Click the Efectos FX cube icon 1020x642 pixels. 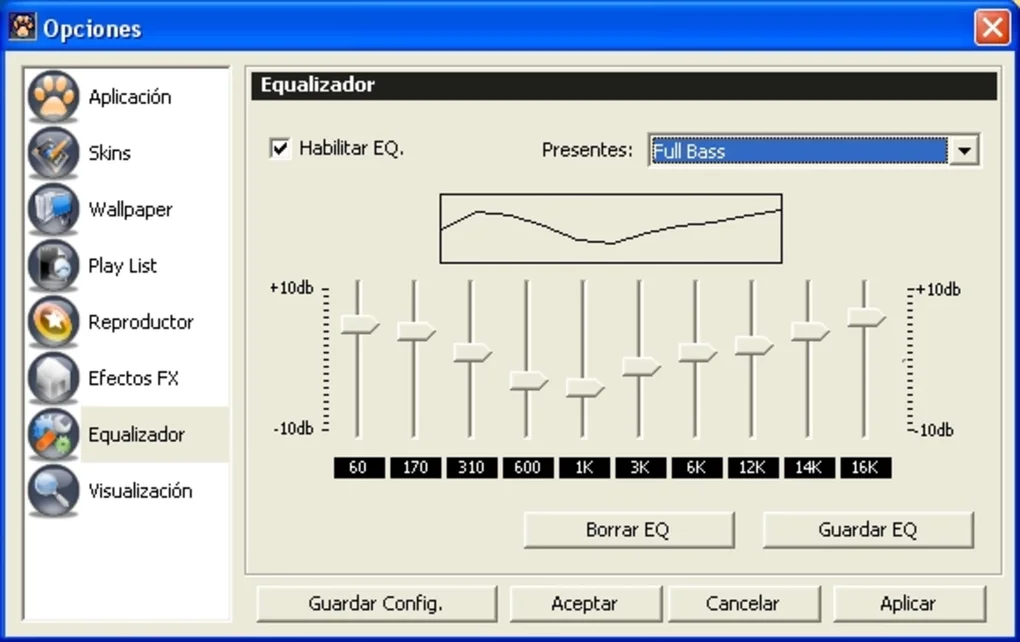point(53,378)
